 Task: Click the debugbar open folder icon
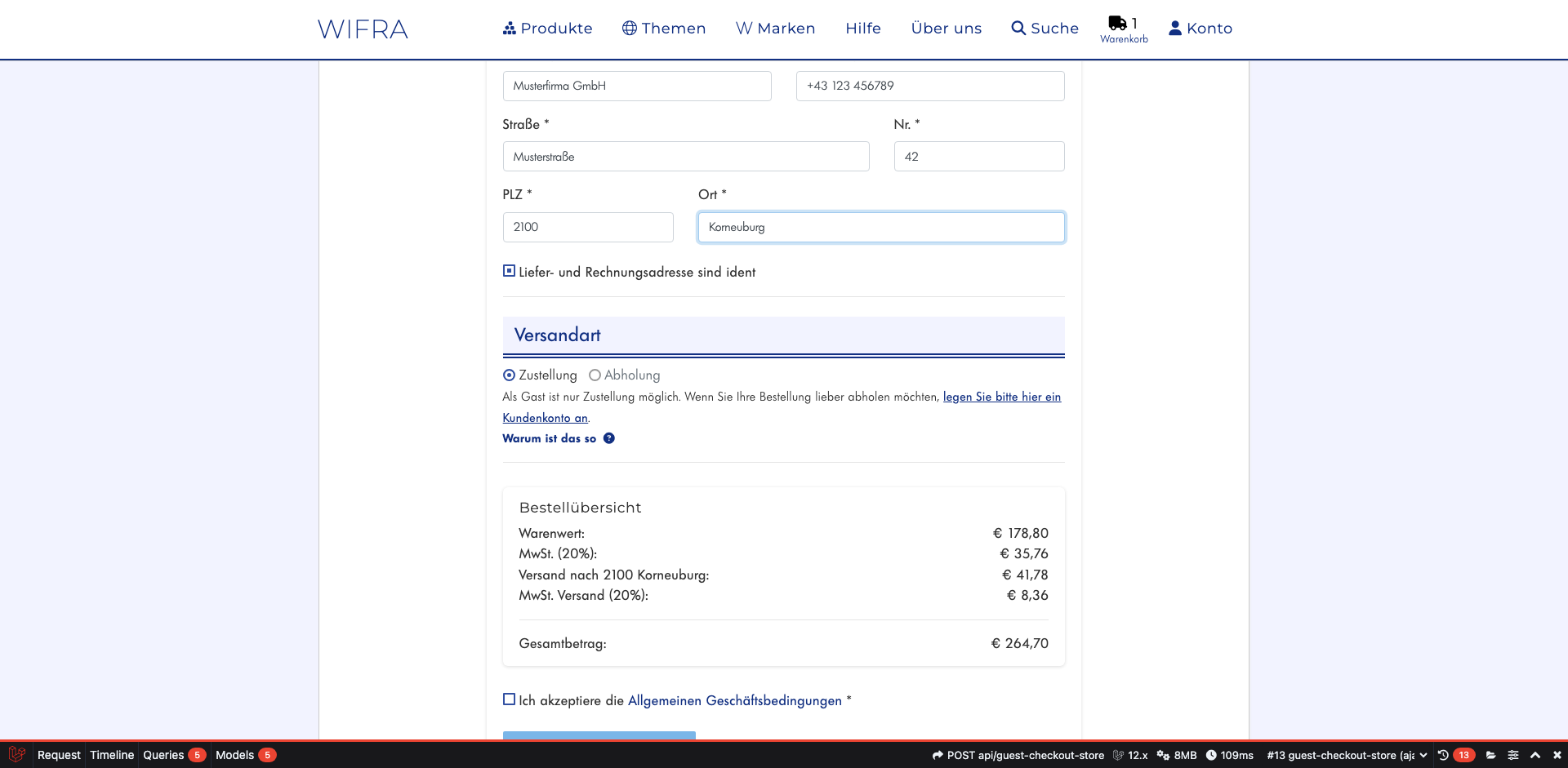tap(1490, 755)
